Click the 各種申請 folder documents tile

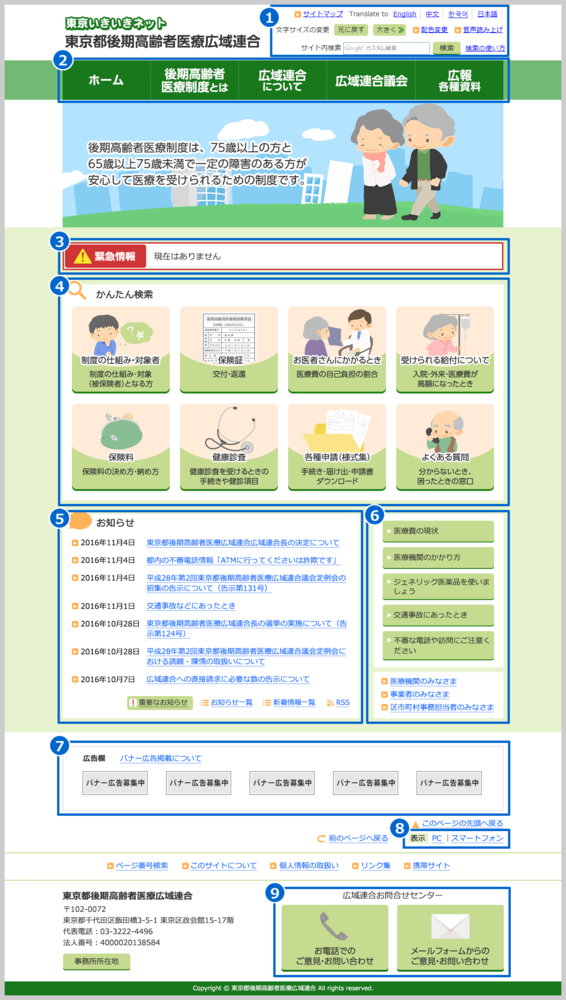[337, 446]
